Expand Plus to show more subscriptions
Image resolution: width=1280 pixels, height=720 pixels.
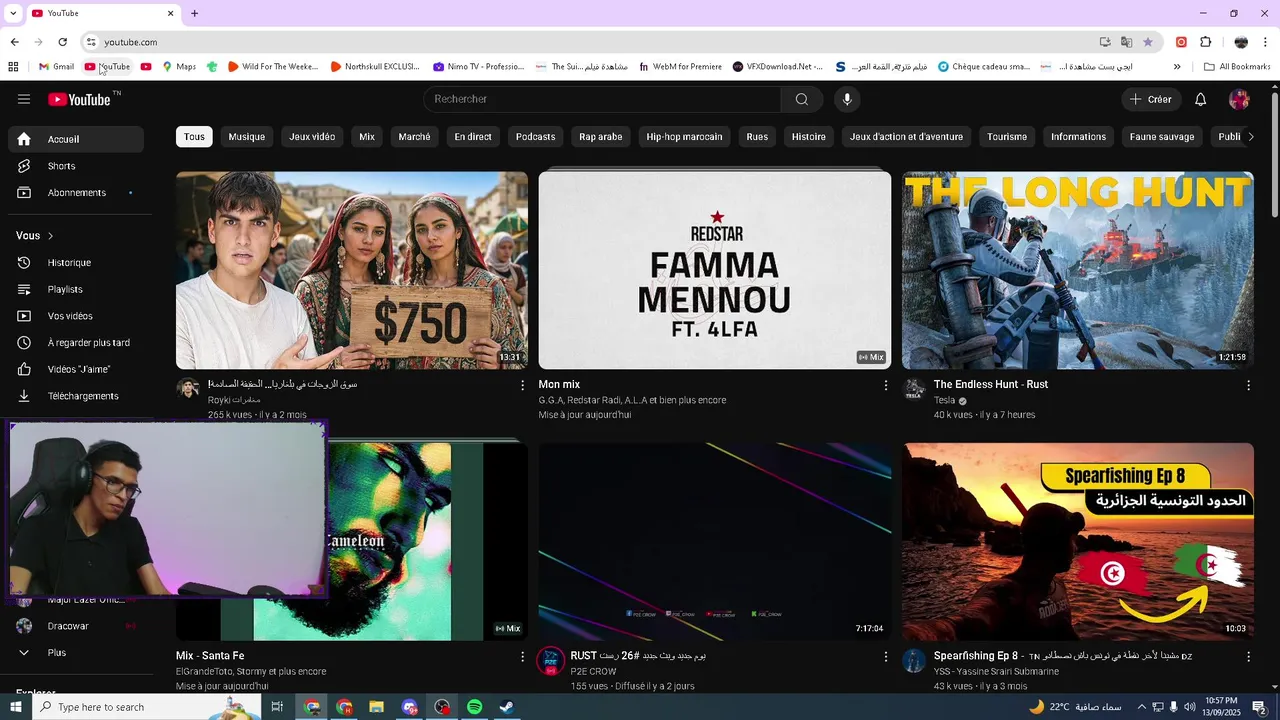point(76,652)
